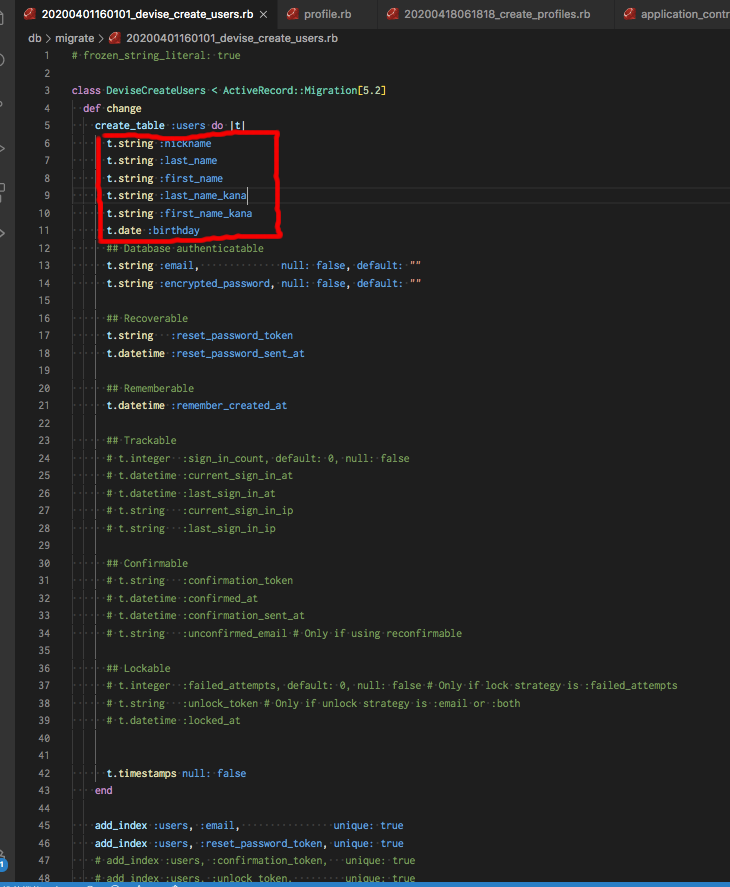
Task: Click :reset_password_token on line 17
Action: pos(231,335)
